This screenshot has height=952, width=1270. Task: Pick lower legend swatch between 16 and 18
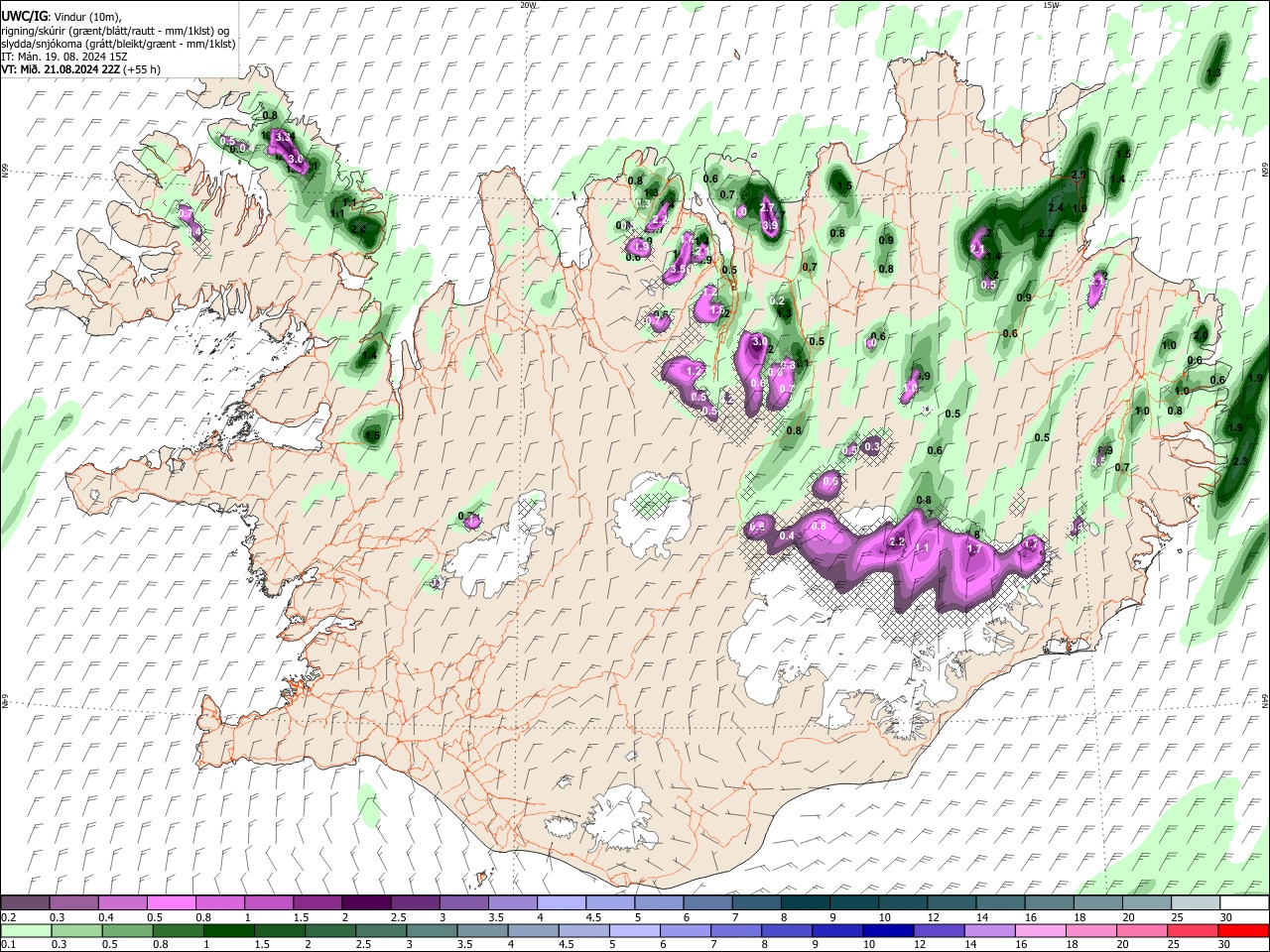point(1040,930)
